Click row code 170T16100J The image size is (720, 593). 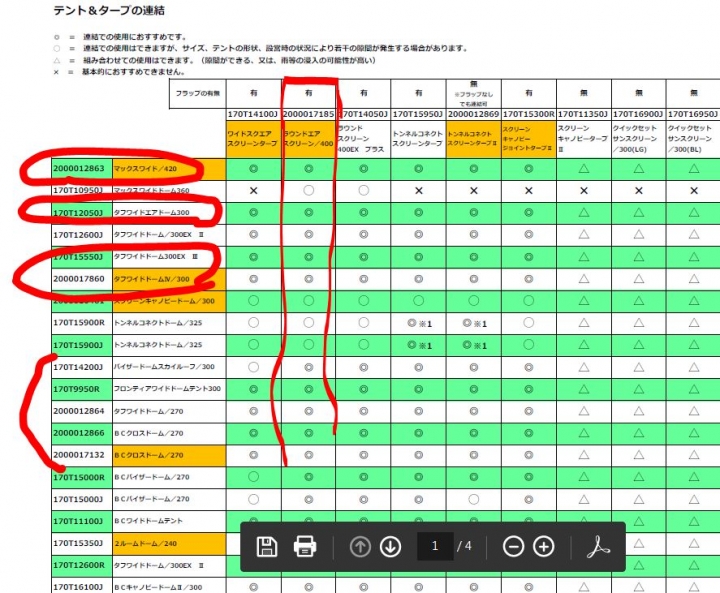point(78,587)
